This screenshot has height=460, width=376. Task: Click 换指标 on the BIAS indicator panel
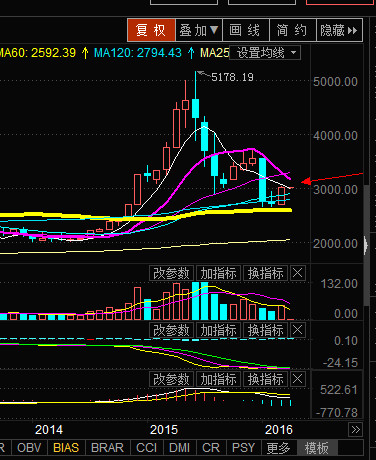(266, 330)
